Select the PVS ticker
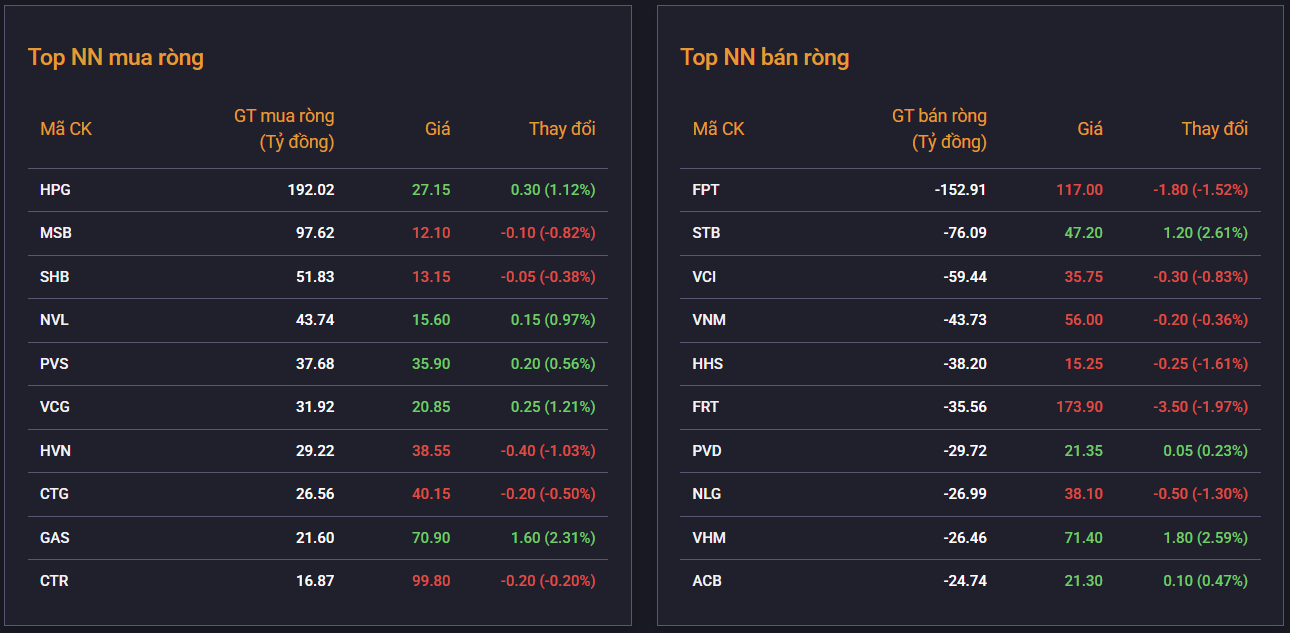This screenshot has height=633, width=1290. [x=54, y=364]
